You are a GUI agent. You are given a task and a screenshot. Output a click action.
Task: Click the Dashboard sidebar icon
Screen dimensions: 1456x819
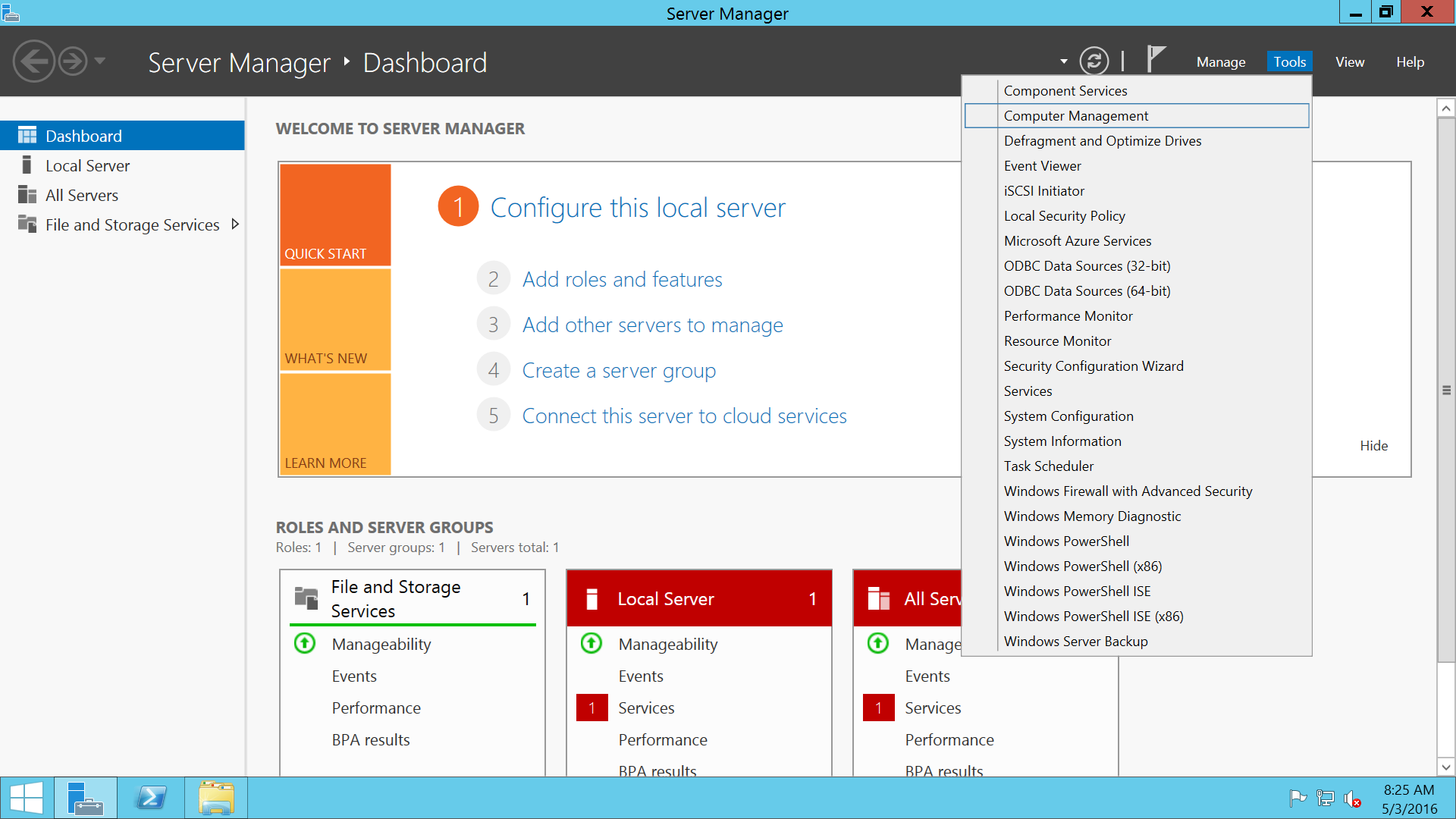[27, 136]
